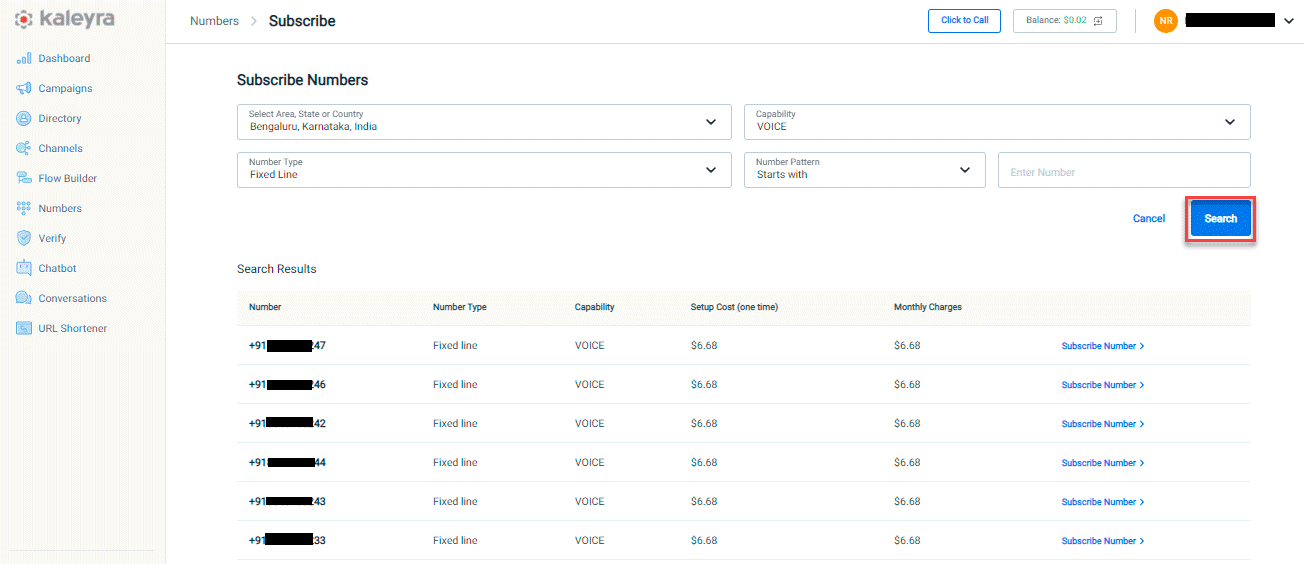This screenshot has width=1304, height=564.
Task: Go to Dashboard menu item
Action: (64, 58)
